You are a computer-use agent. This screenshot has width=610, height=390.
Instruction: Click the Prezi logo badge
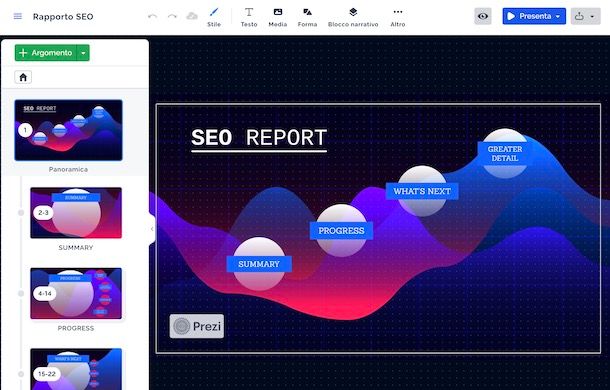pyautogui.click(x=197, y=326)
